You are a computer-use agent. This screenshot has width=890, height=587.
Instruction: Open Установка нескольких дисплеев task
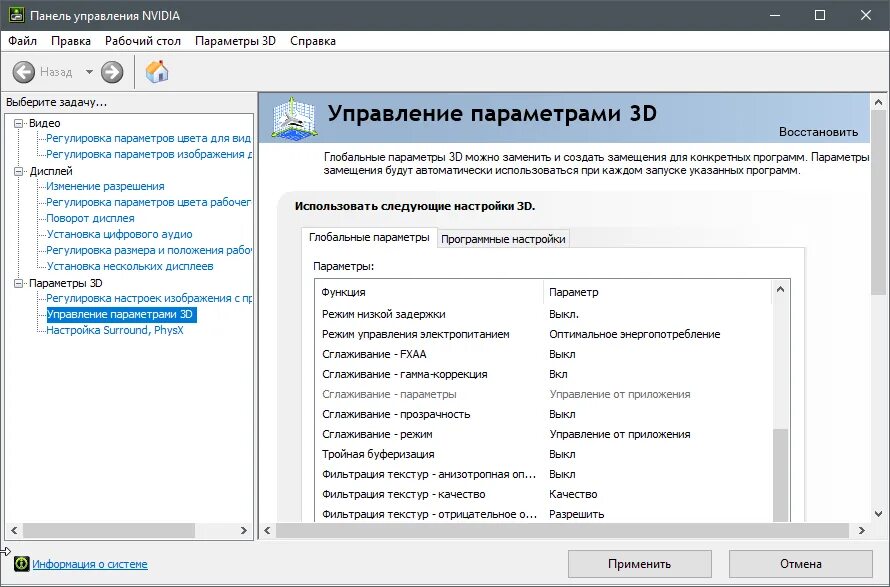tap(130, 266)
